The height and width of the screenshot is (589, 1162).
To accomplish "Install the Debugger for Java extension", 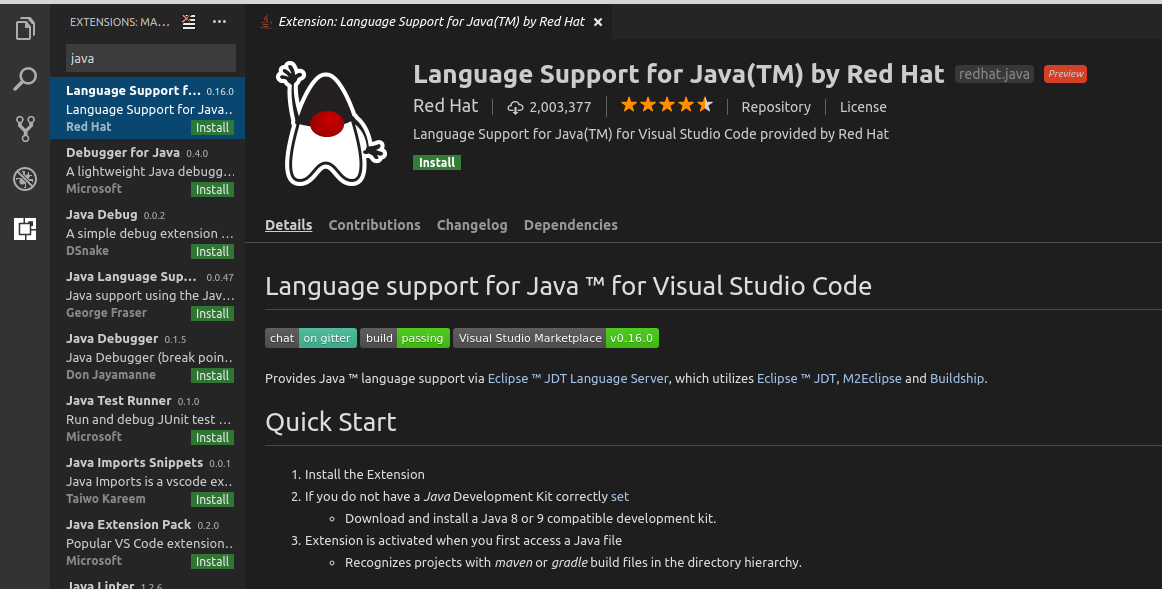I will click(x=212, y=189).
